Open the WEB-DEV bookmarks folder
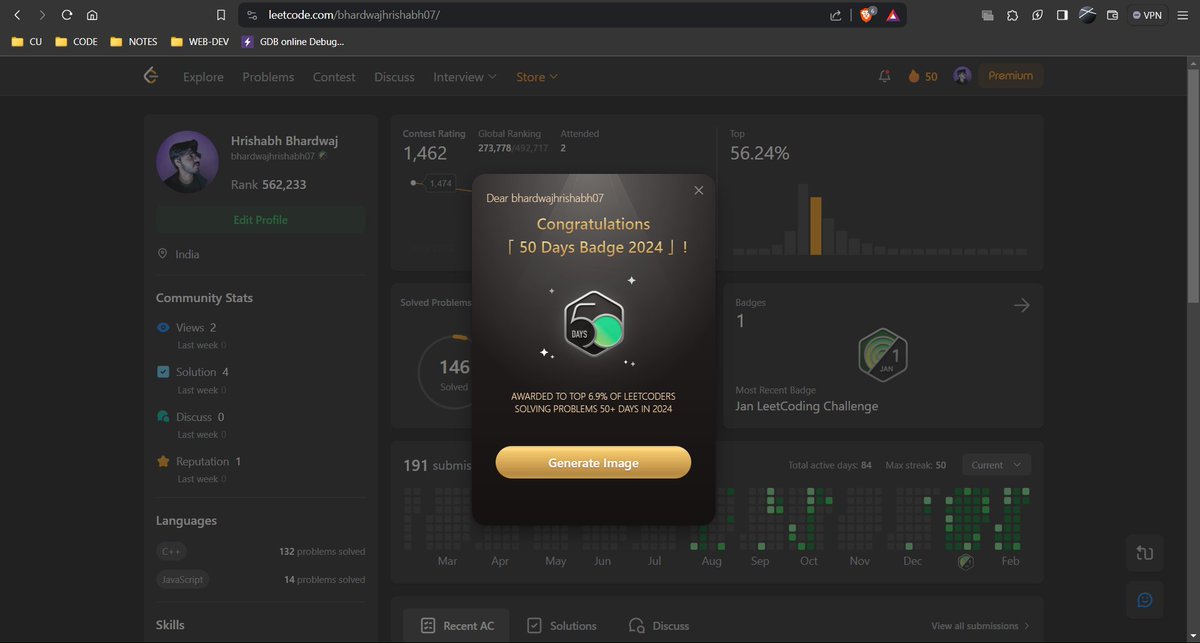 click(x=200, y=42)
